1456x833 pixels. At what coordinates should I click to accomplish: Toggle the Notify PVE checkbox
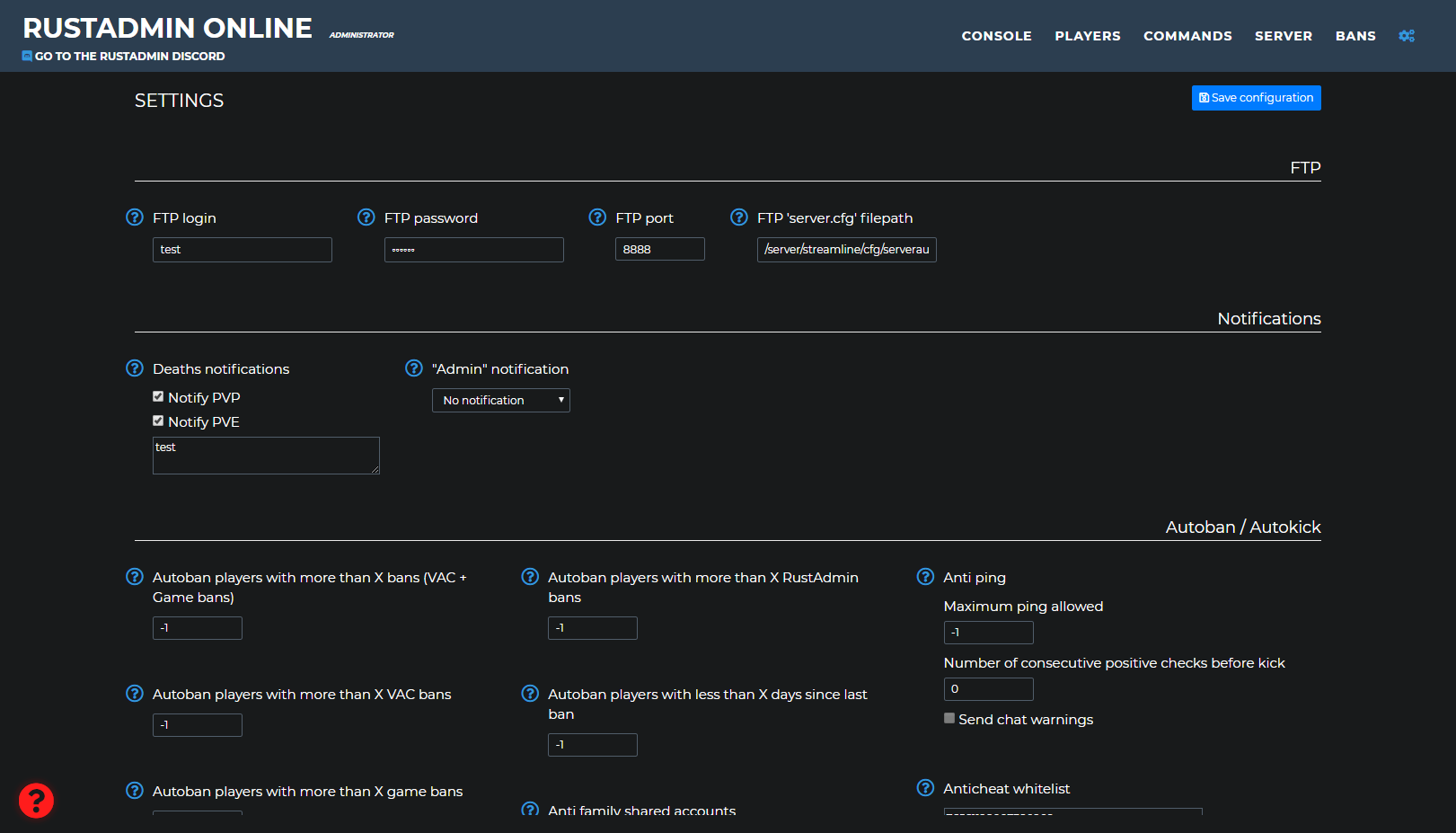(x=158, y=421)
